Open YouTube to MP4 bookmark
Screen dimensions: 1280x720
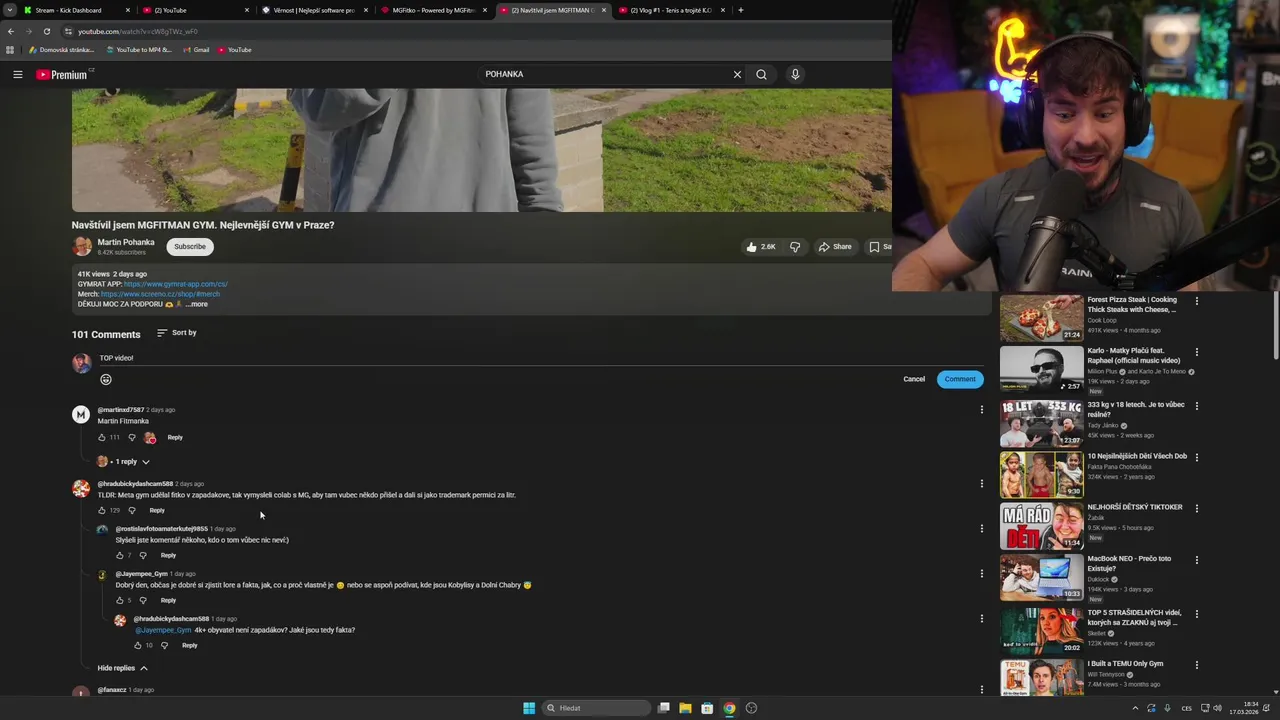pos(139,50)
